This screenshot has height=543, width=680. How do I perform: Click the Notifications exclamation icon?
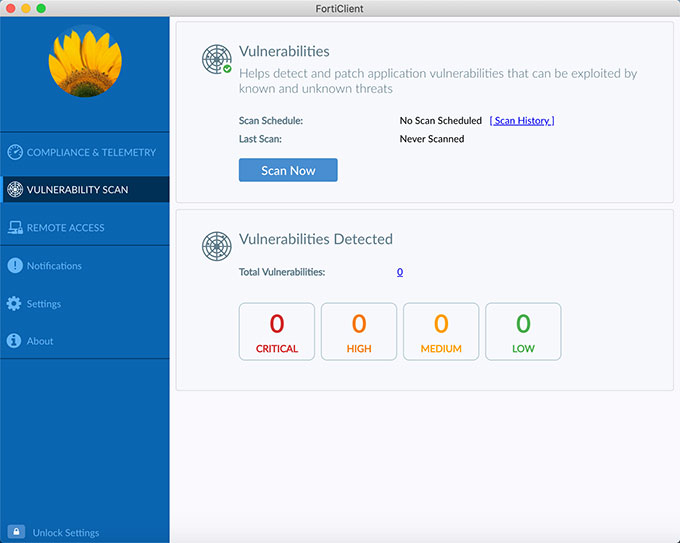(x=15, y=266)
